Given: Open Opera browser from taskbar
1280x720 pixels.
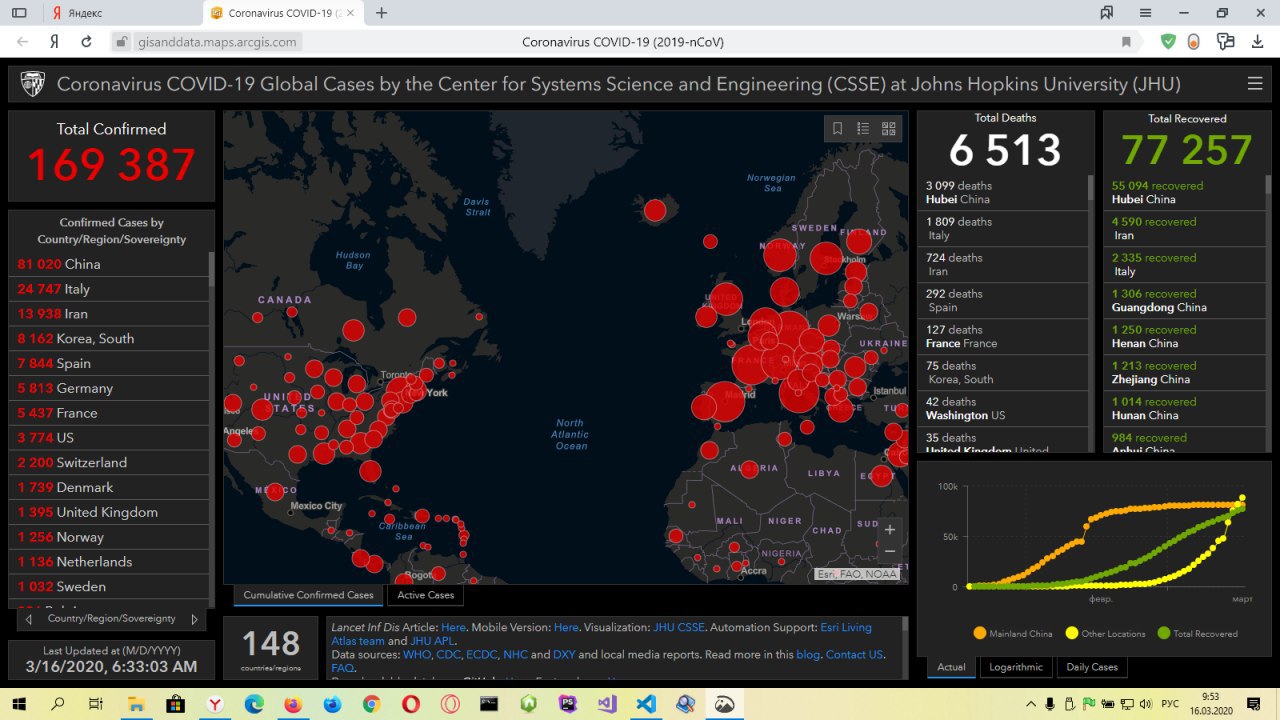Looking at the screenshot, I should pyautogui.click(x=410, y=704).
